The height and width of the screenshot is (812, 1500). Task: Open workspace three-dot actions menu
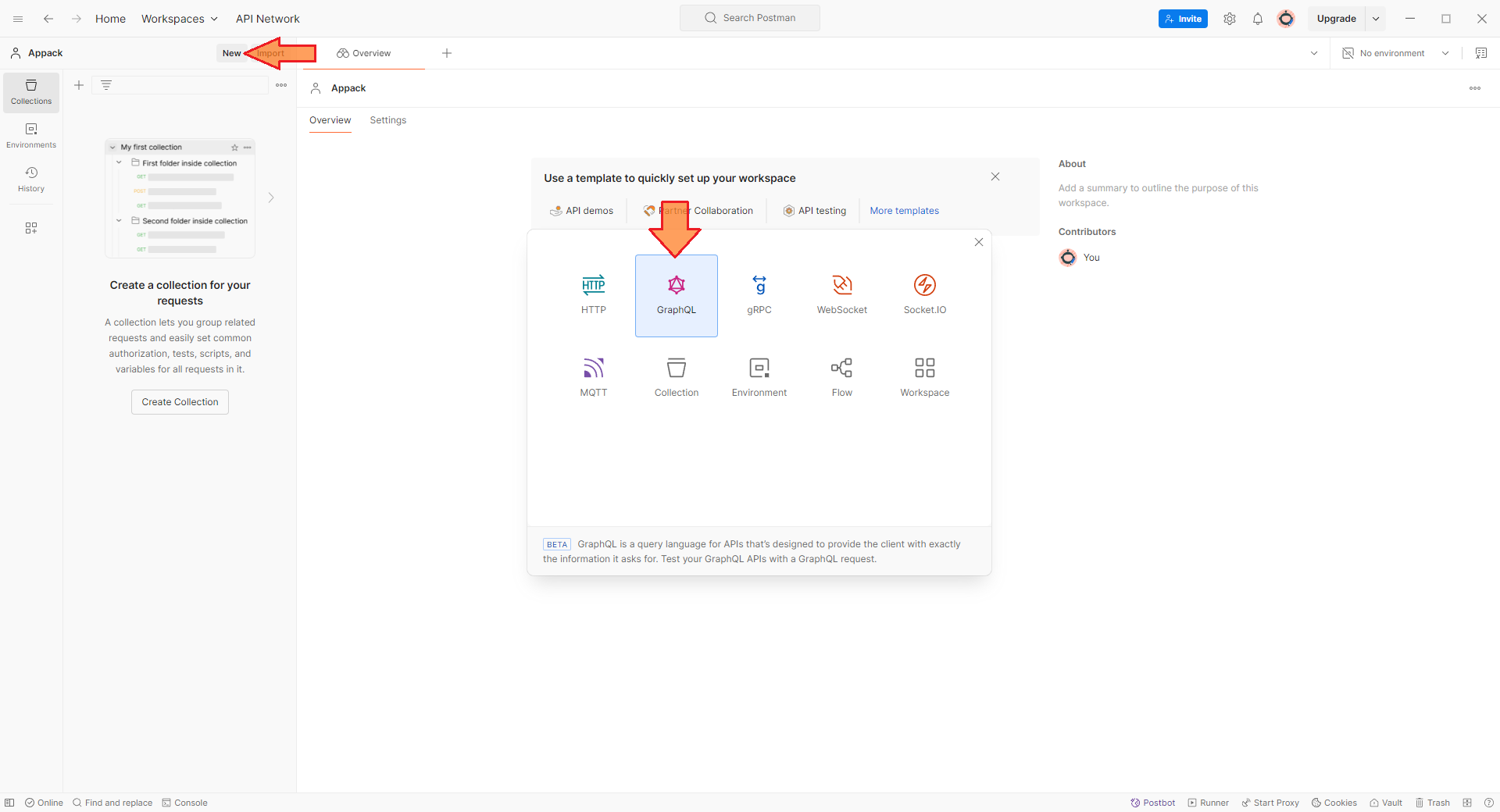click(1475, 88)
